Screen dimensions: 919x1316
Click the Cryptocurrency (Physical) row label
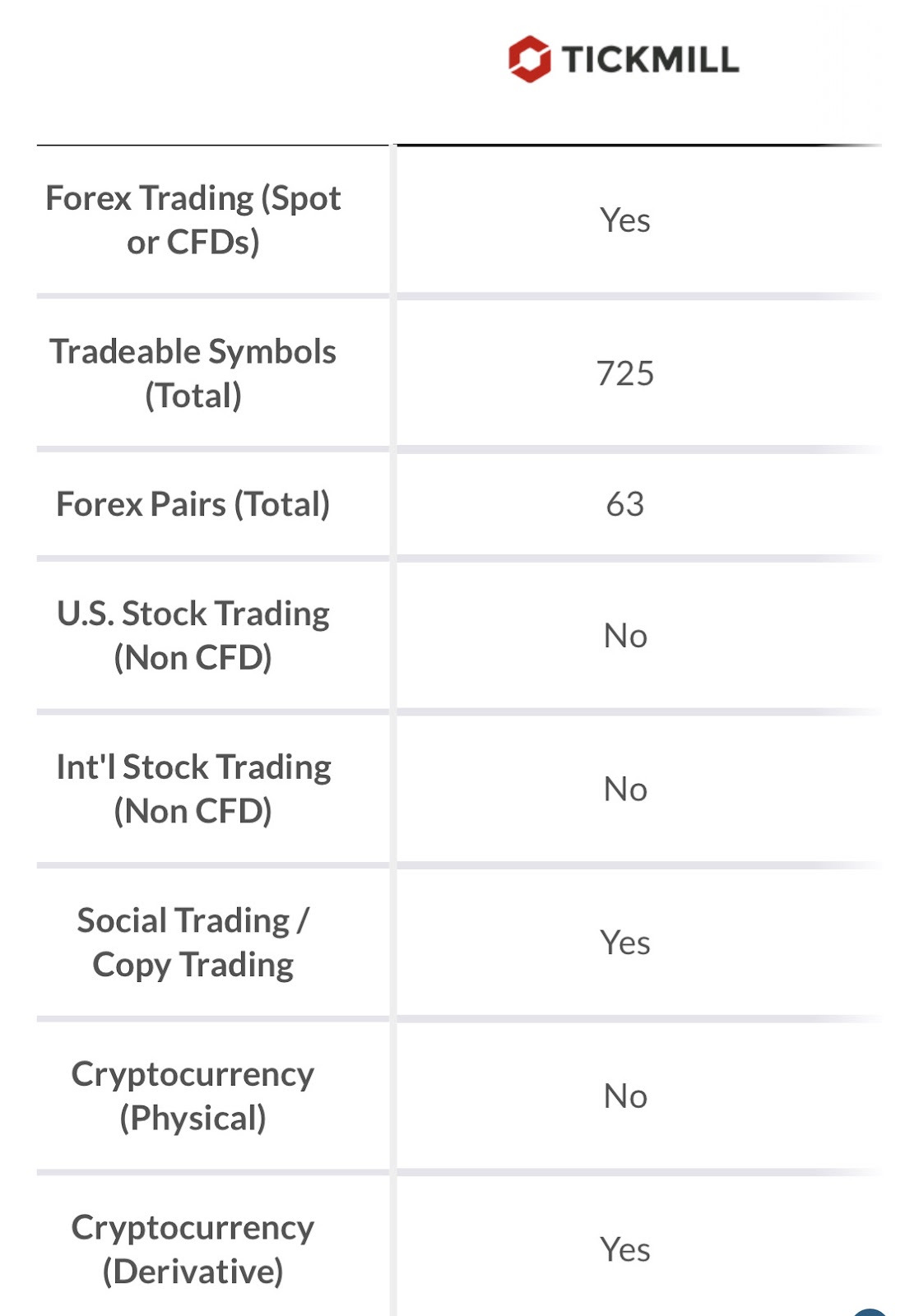point(193,1096)
